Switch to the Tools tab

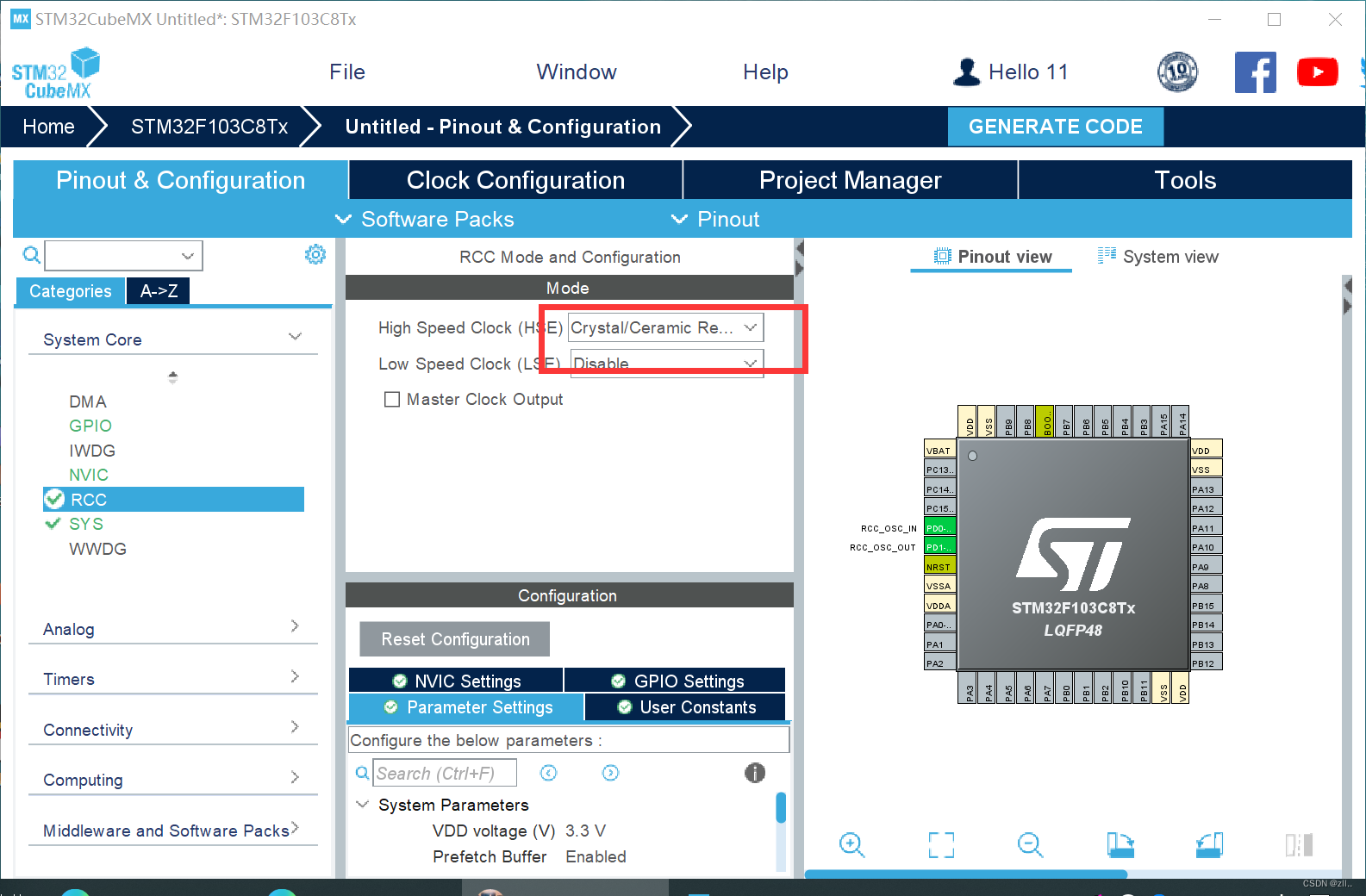[x=1185, y=180]
